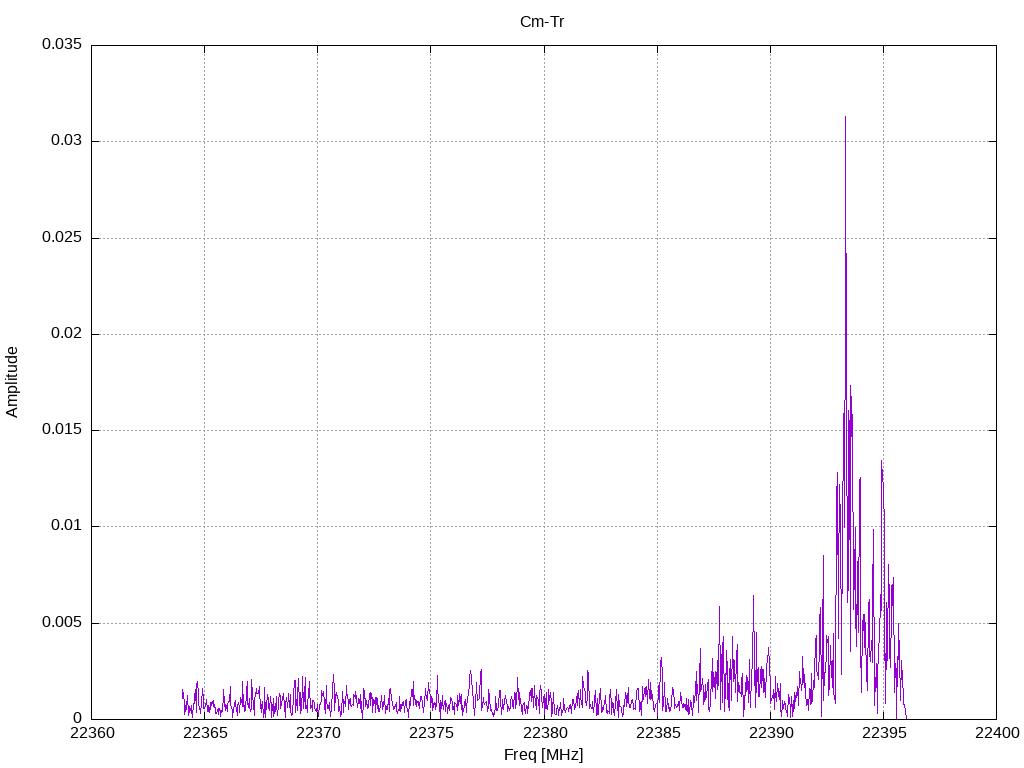1024x768 pixels.
Task: Click the 'Cm-Tr' plot title
Action: click(541, 21)
